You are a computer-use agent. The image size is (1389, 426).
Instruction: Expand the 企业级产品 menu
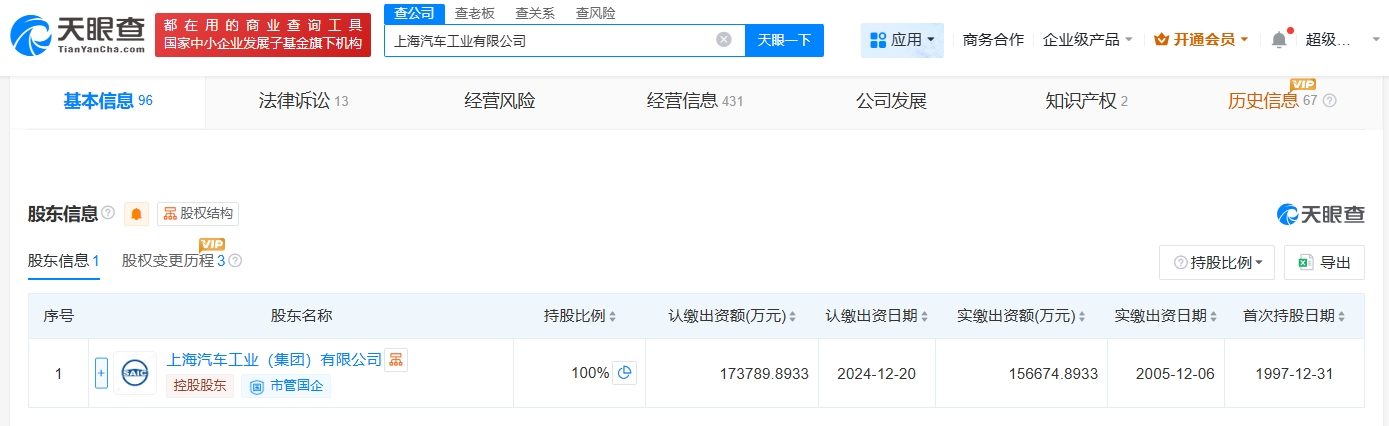[x=1088, y=40]
